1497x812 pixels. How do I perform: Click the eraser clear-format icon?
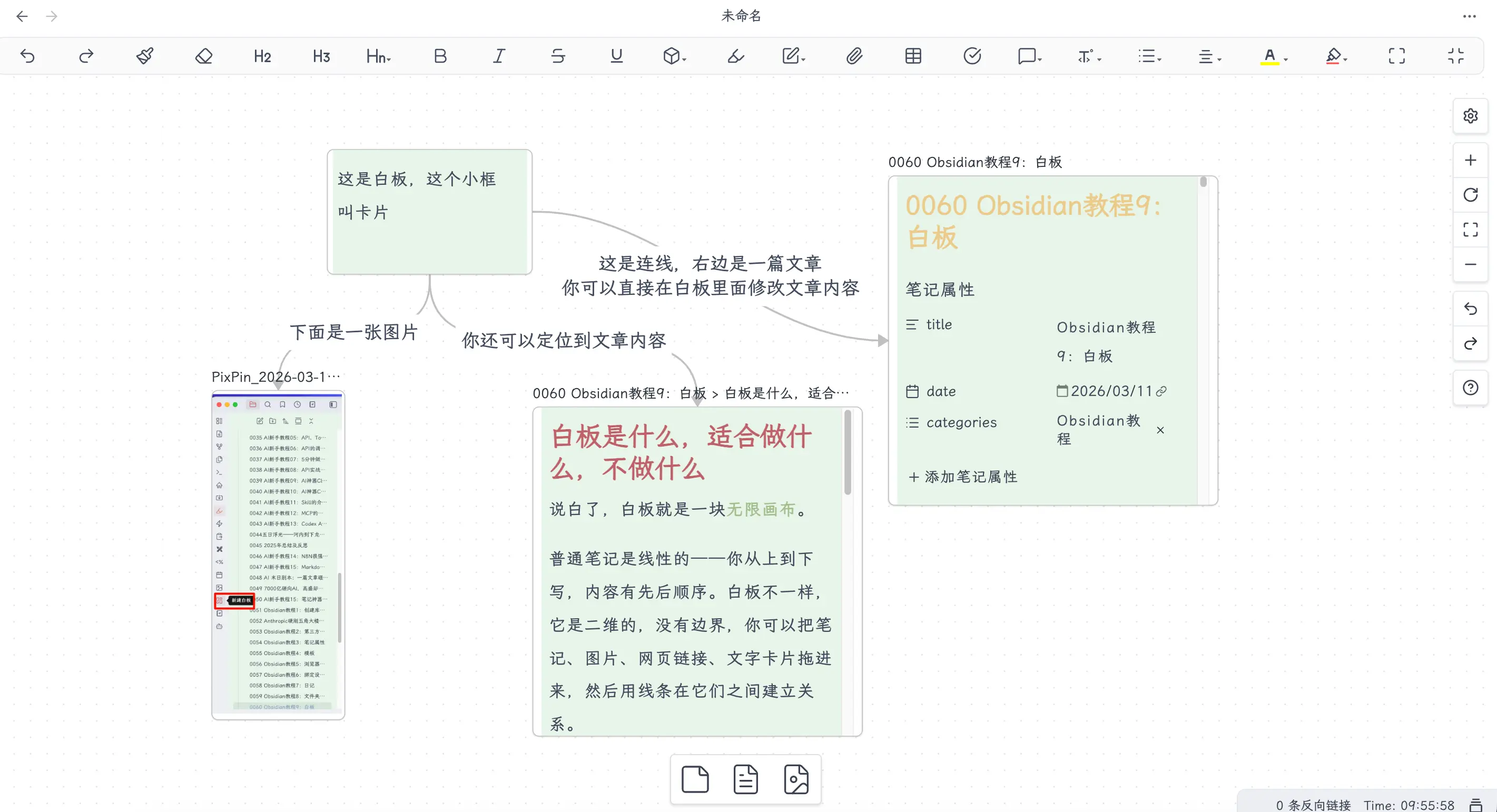coord(203,56)
